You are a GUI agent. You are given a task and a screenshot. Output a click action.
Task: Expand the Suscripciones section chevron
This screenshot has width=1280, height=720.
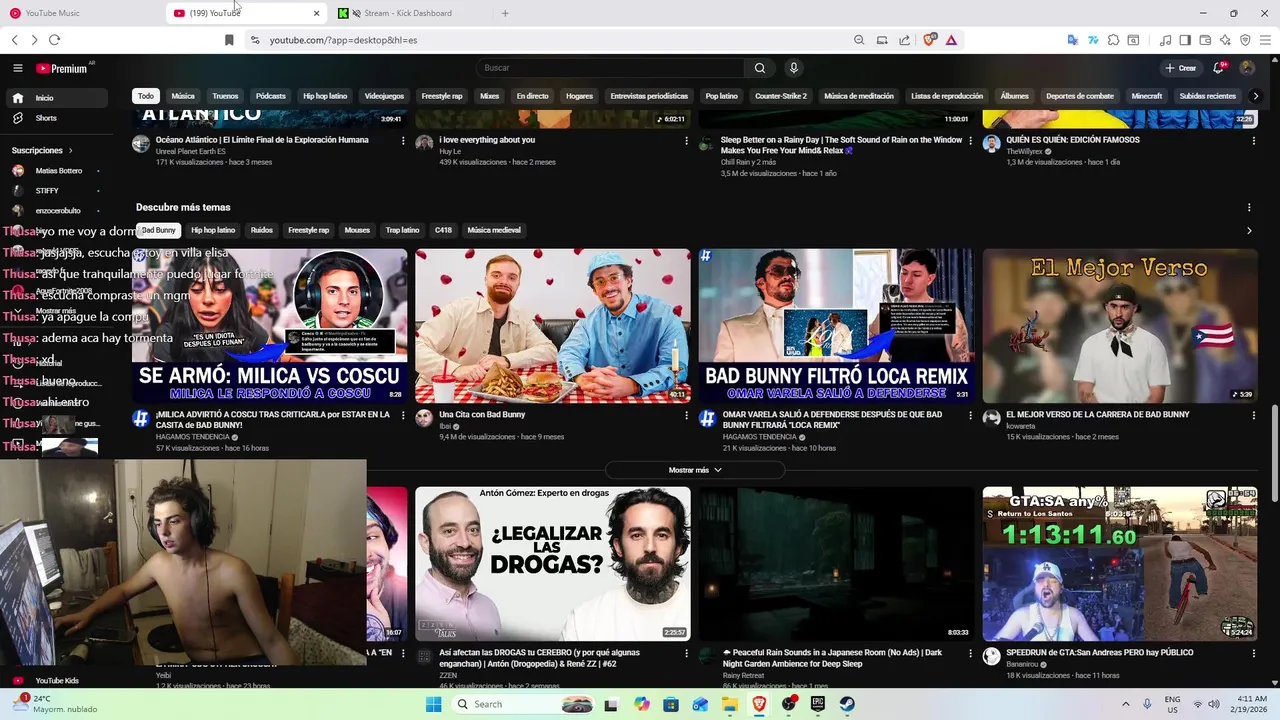(70, 150)
